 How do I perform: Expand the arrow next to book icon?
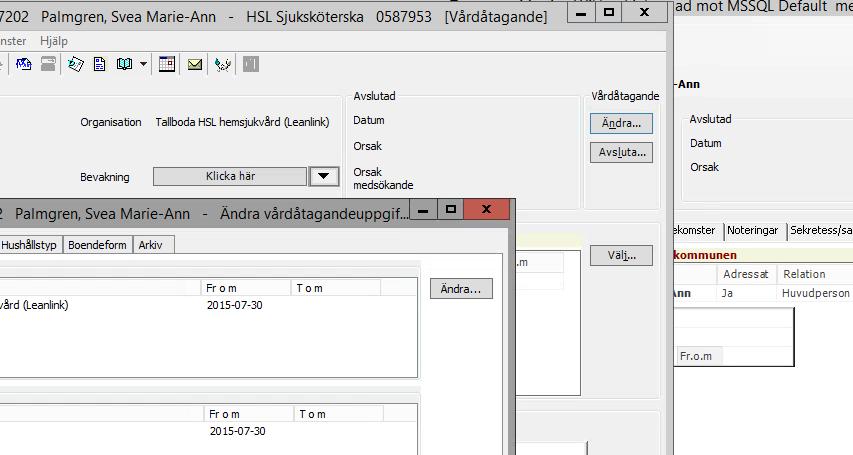(x=143, y=64)
